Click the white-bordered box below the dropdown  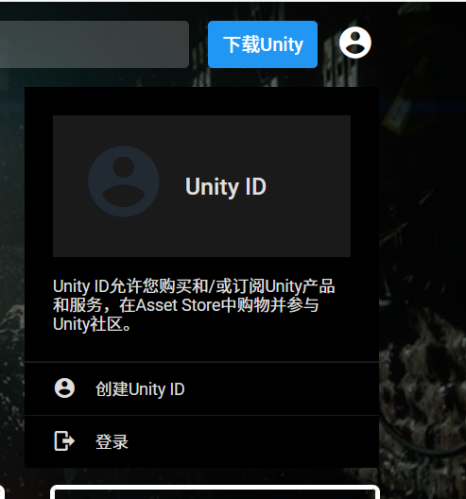tap(215, 492)
